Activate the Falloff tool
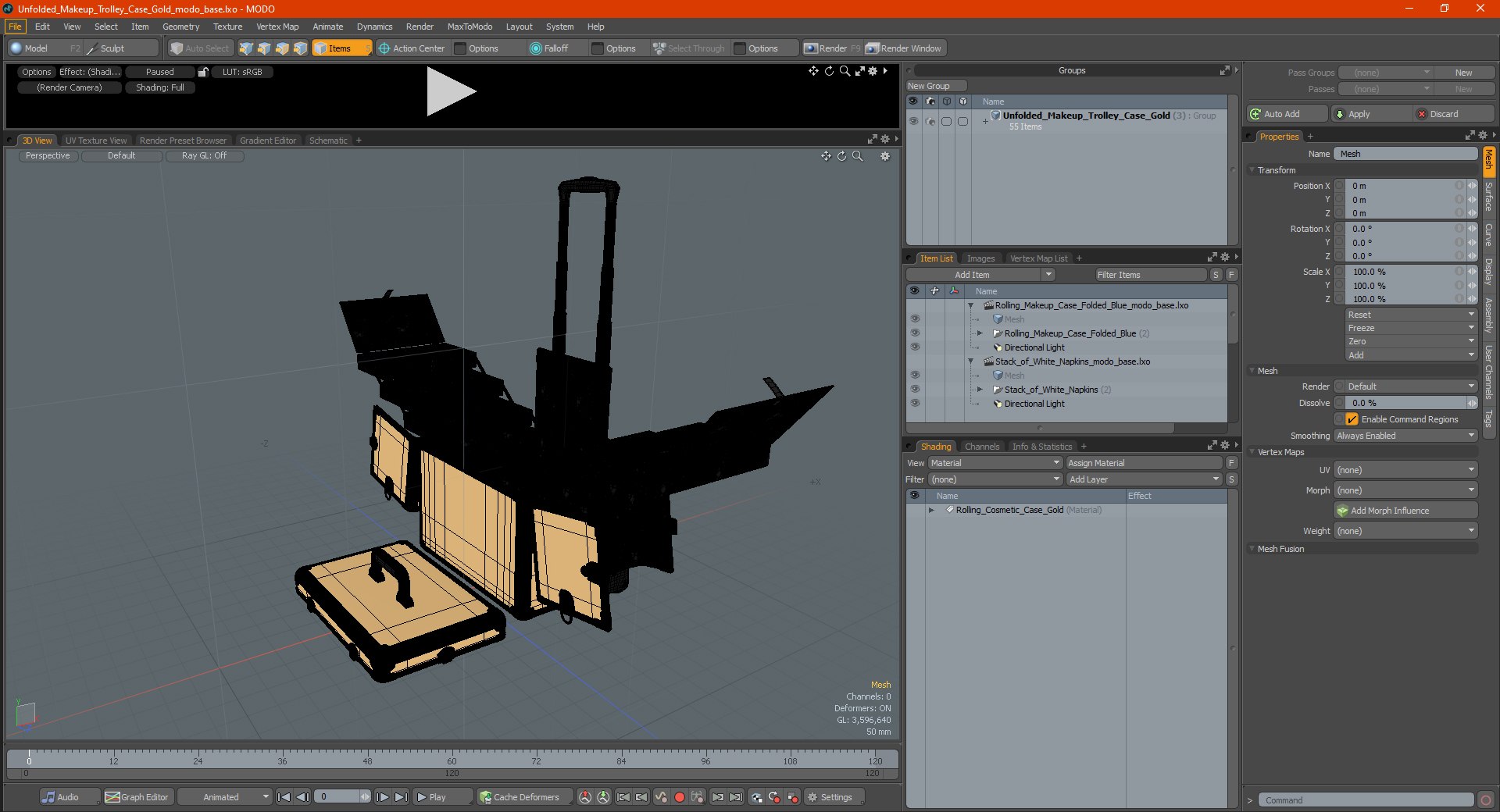The width and height of the screenshot is (1500, 812). pos(549,48)
